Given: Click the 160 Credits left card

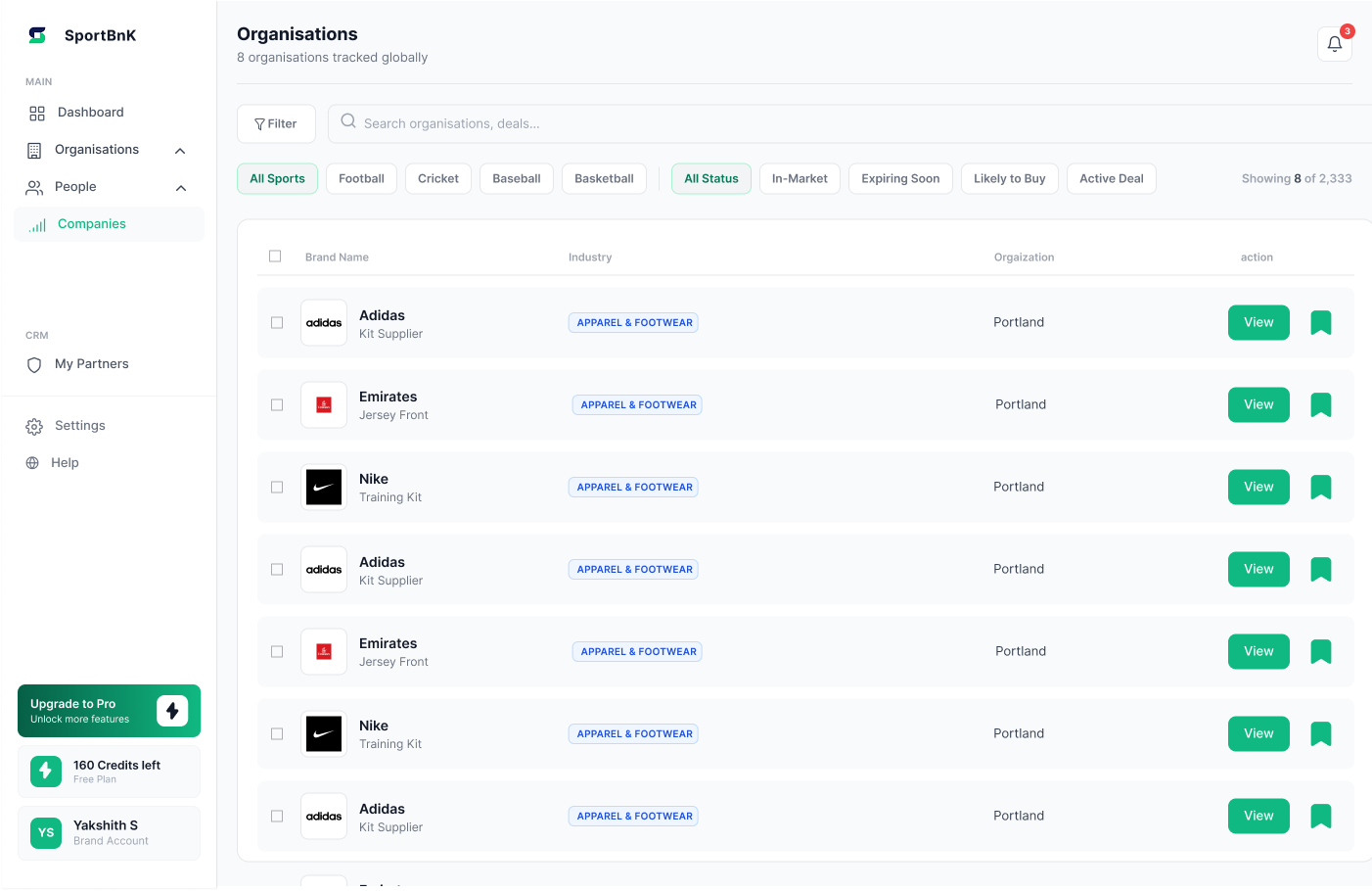Looking at the screenshot, I should point(109,772).
